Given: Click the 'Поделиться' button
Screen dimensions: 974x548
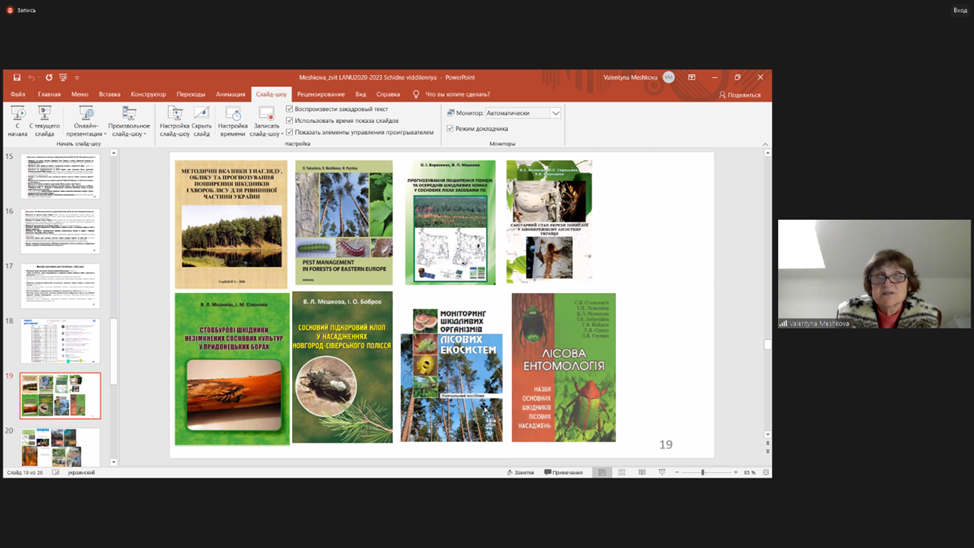Looking at the screenshot, I should (739, 95).
